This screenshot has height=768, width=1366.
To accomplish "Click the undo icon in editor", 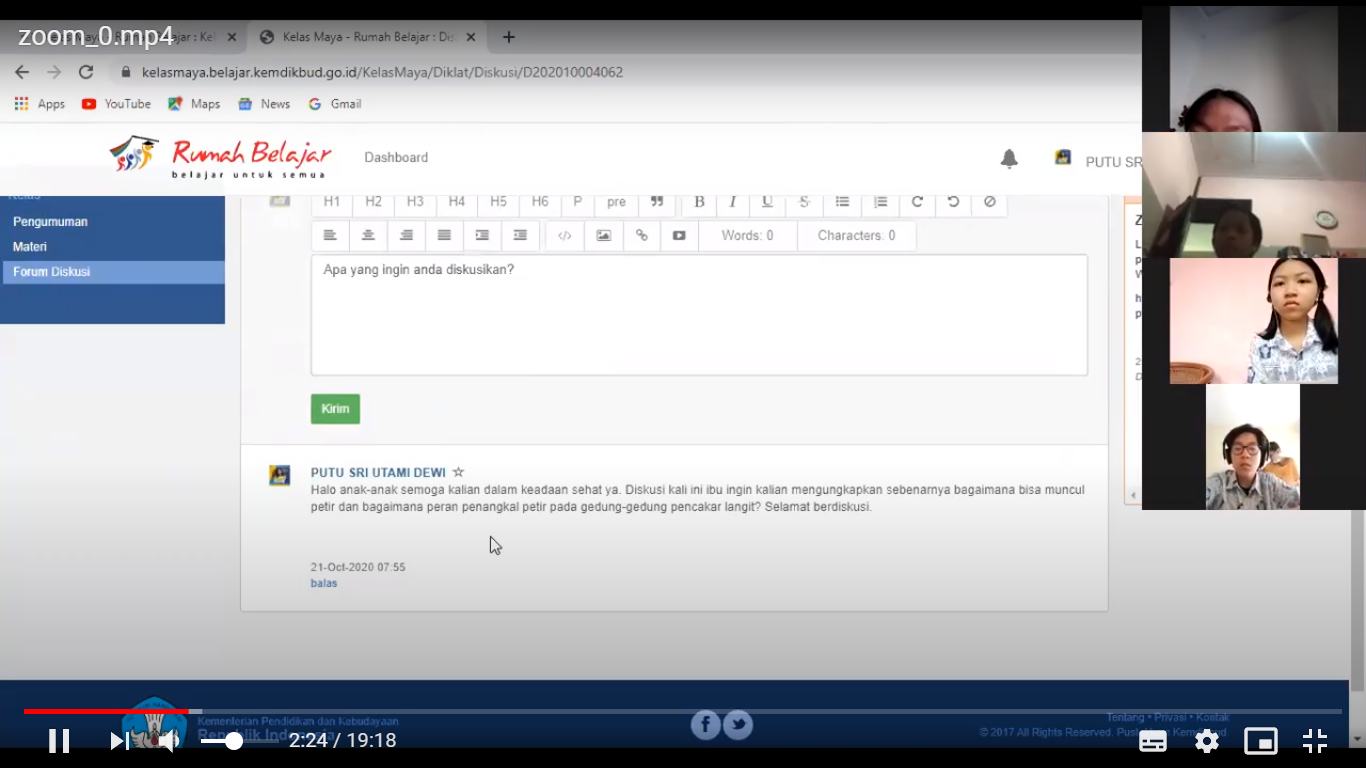I will tap(953, 202).
